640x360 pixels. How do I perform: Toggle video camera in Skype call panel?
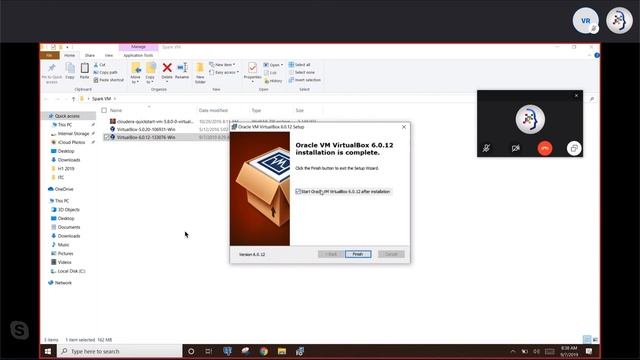[516, 148]
